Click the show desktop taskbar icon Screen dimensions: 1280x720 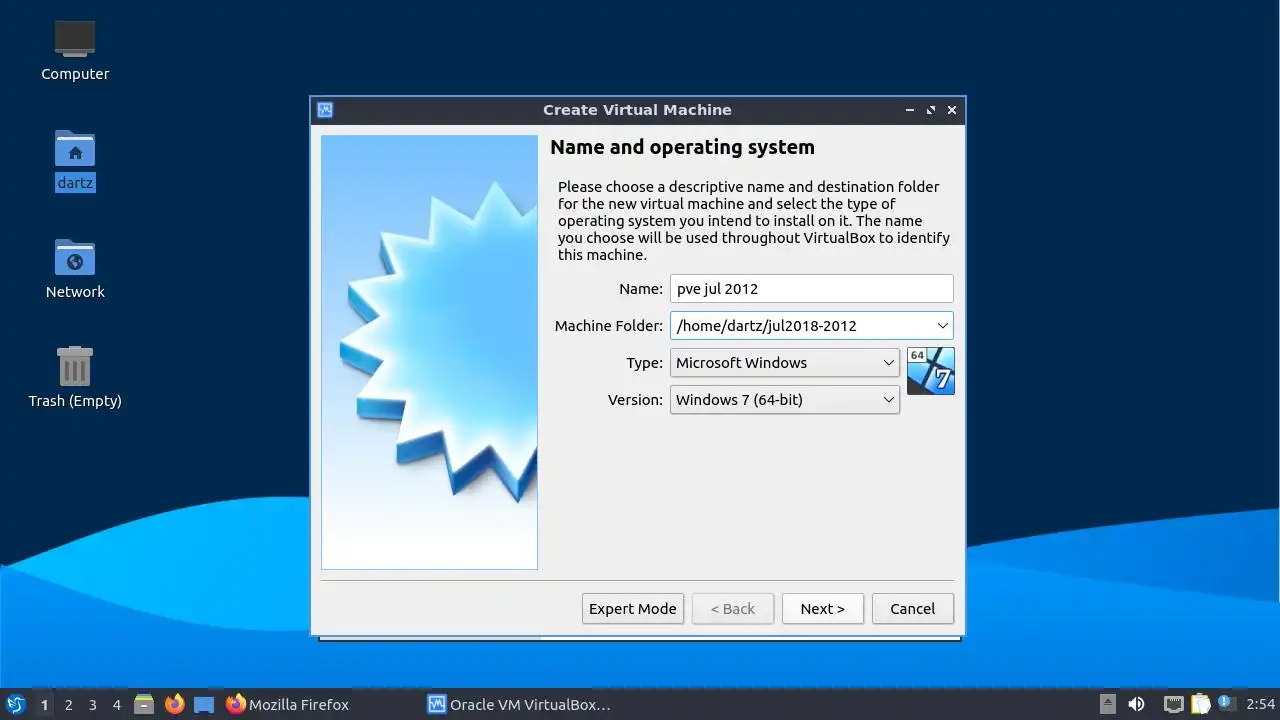coord(204,704)
